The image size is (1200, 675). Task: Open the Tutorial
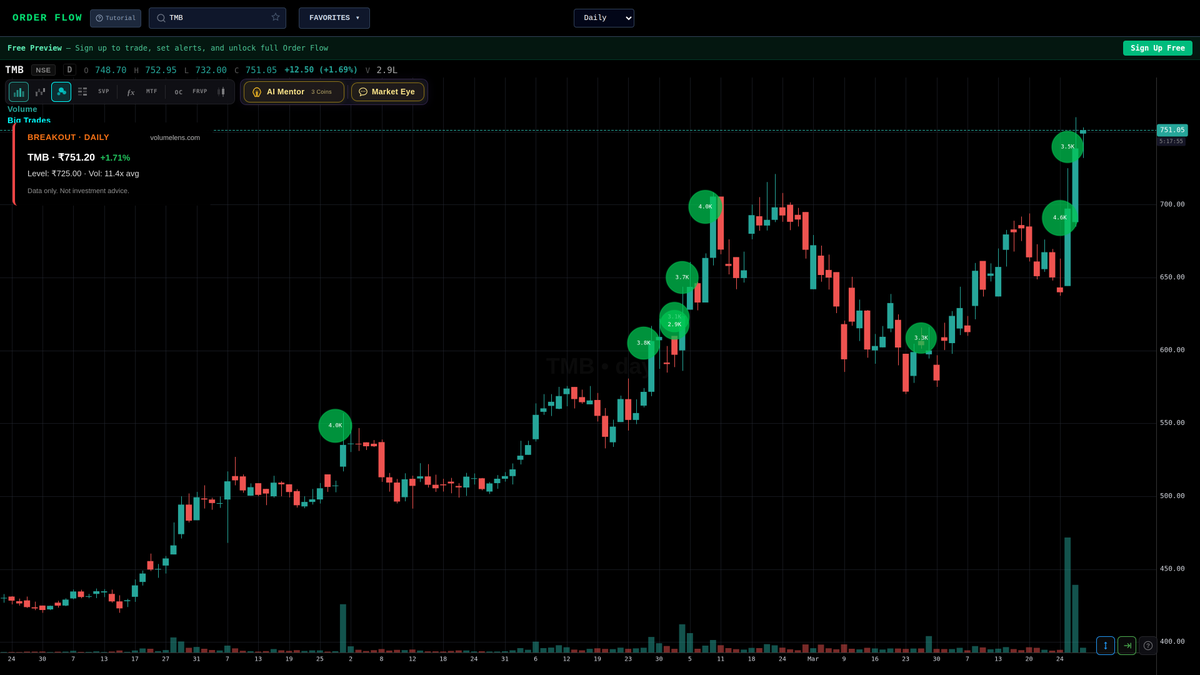pyautogui.click(x=115, y=17)
